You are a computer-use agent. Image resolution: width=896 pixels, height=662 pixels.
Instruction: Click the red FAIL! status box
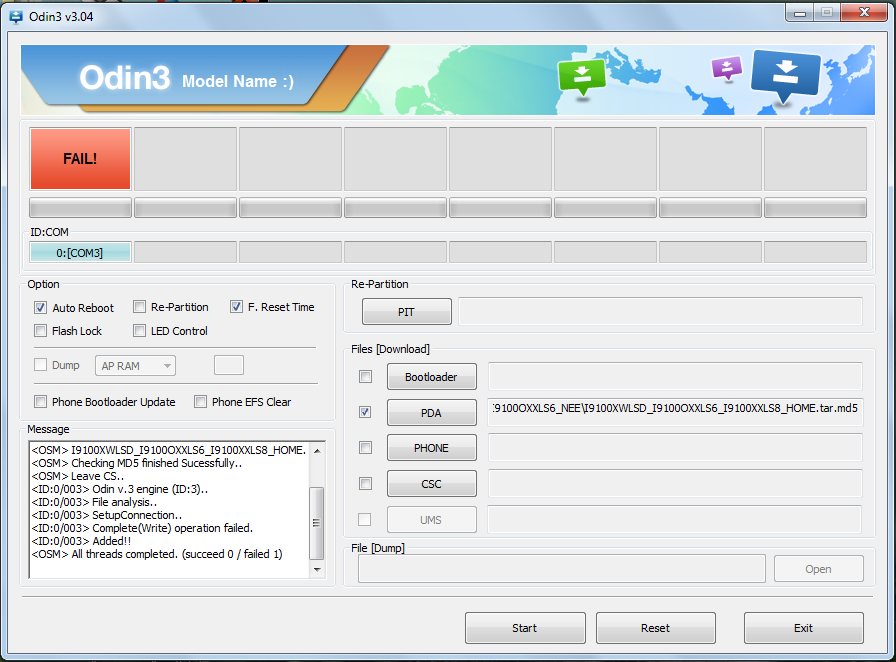pyautogui.click(x=80, y=158)
